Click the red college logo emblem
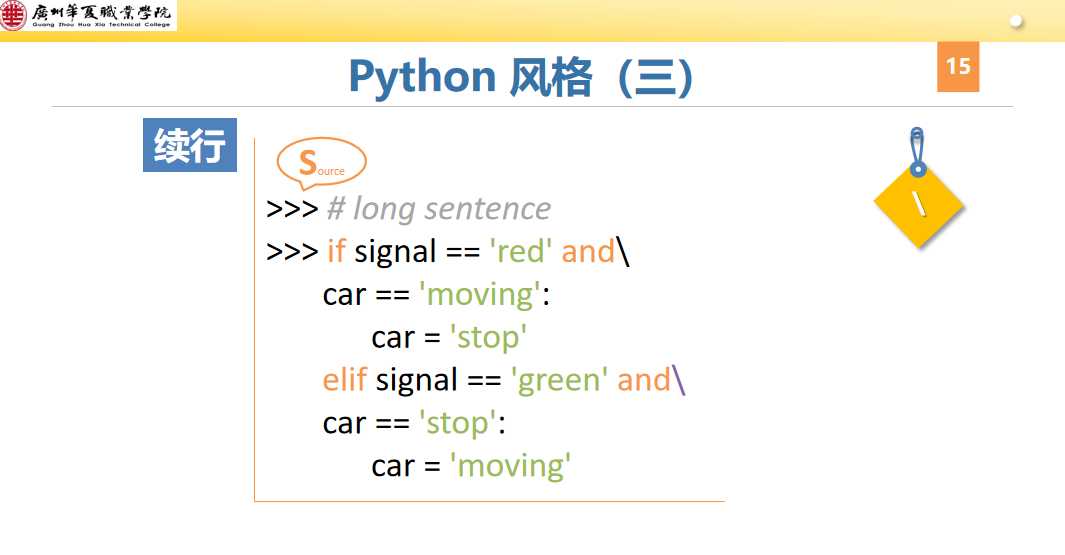Image resolution: width=1065 pixels, height=555 pixels. coord(14,16)
